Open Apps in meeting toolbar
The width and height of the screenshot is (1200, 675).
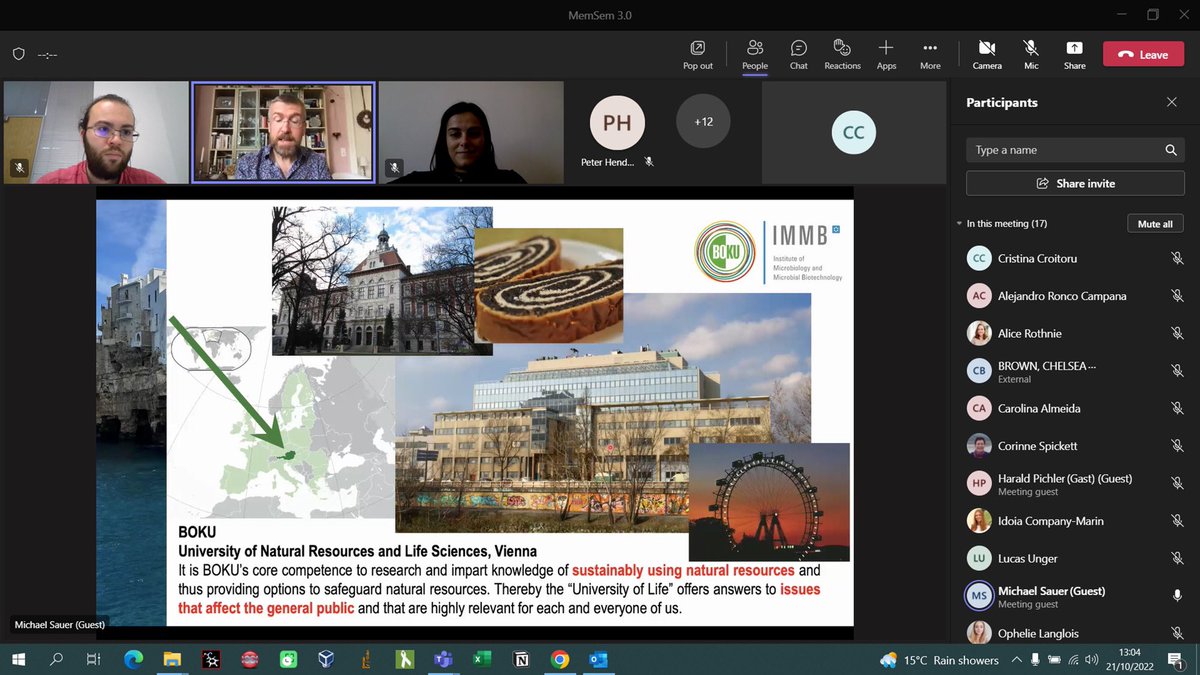click(x=886, y=54)
